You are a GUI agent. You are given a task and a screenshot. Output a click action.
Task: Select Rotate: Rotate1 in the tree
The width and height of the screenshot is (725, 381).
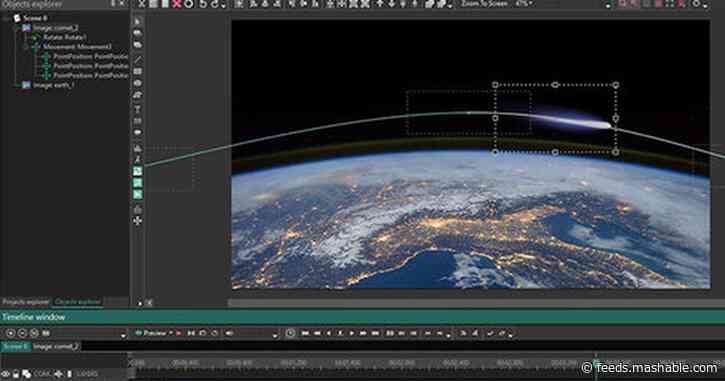click(64, 37)
